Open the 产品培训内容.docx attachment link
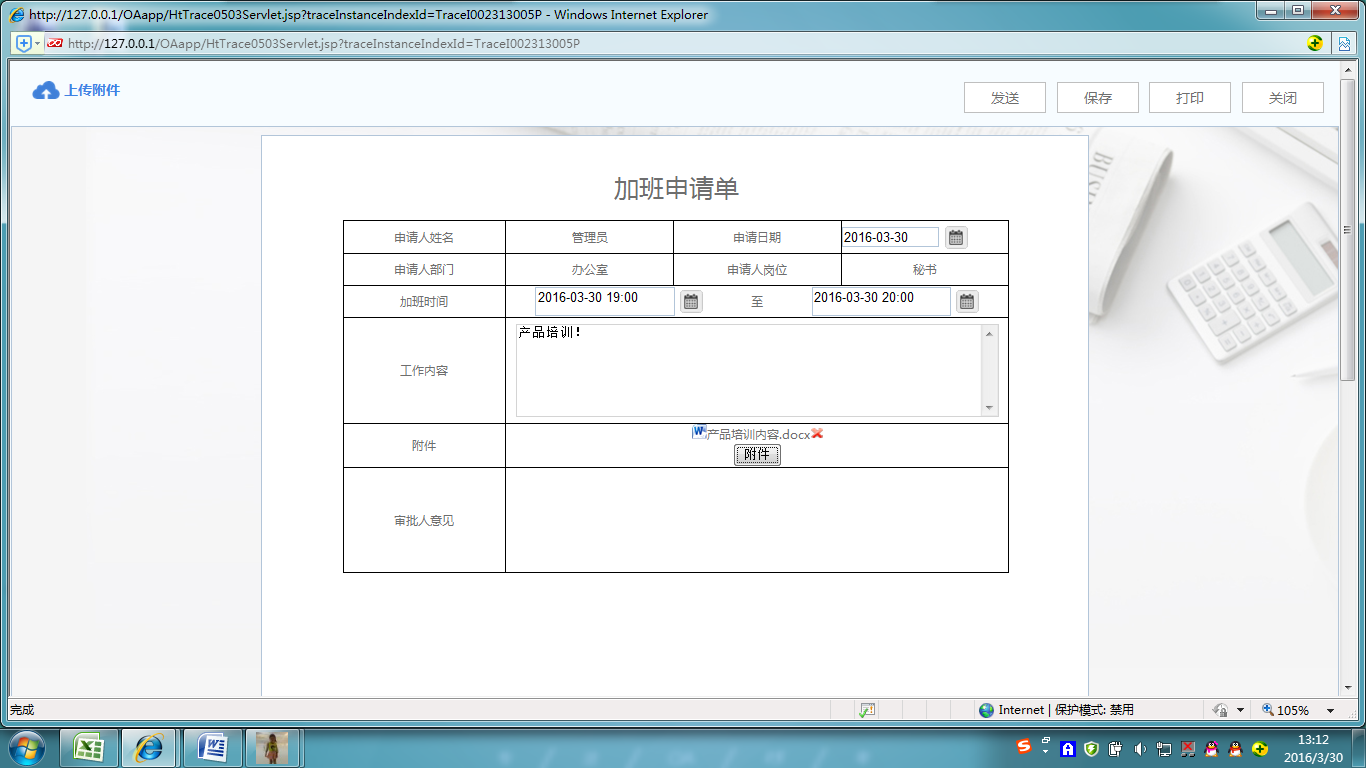Image resolution: width=1366 pixels, height=768 pixels. coord(756,433)
